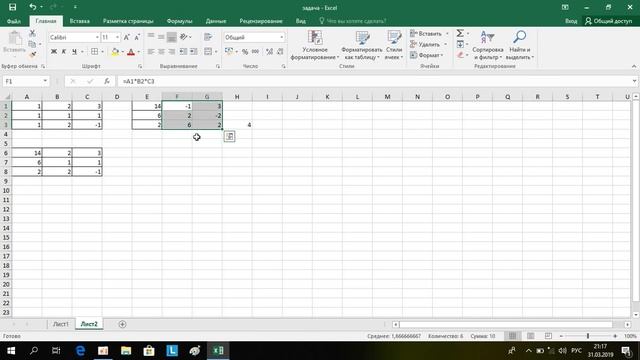Image resolution: width=640 pixels, height=360 pixels.
Task: Switch to the Данные tab
Action: [216, 21]
